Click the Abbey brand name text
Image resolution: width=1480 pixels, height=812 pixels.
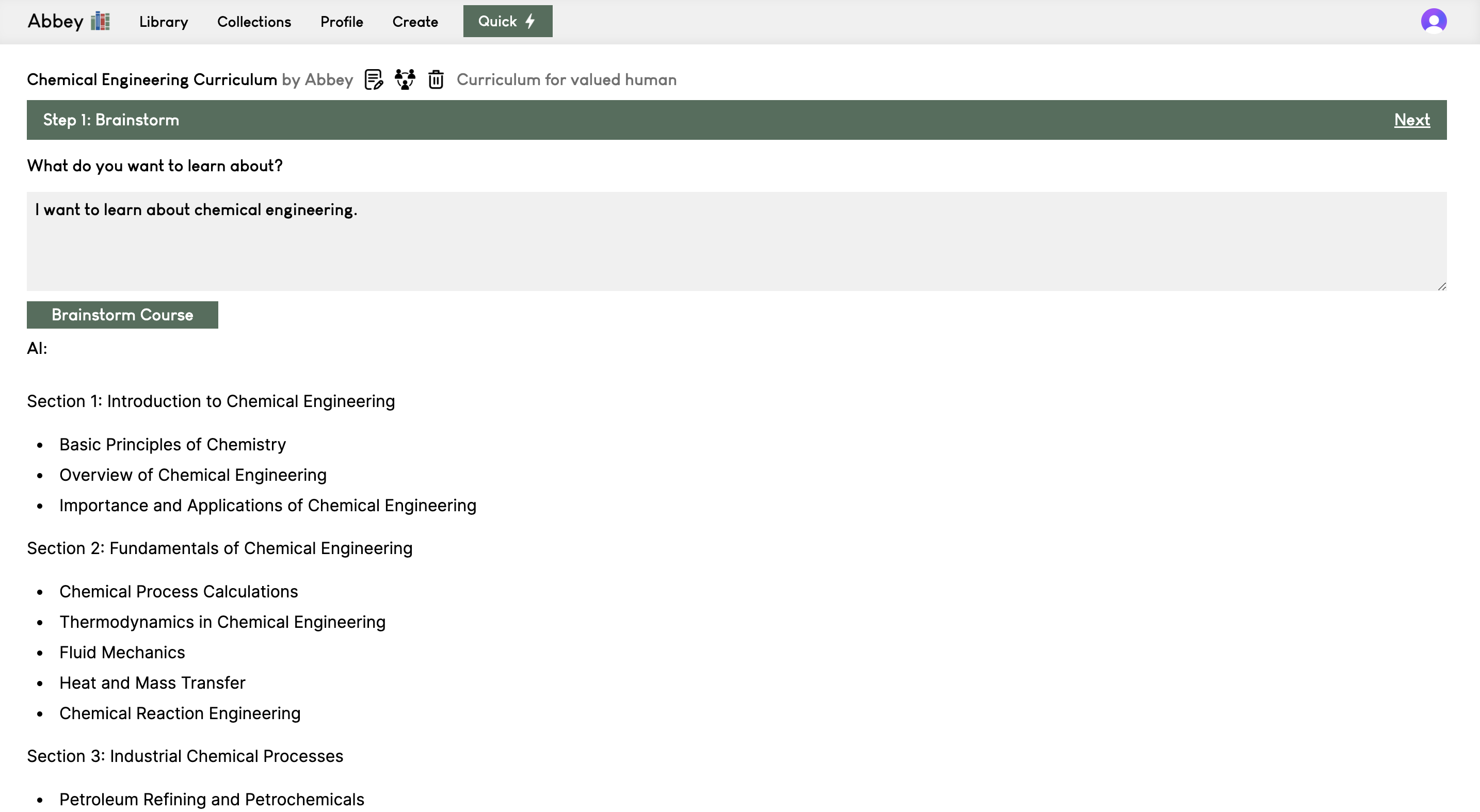click(56, 21)
